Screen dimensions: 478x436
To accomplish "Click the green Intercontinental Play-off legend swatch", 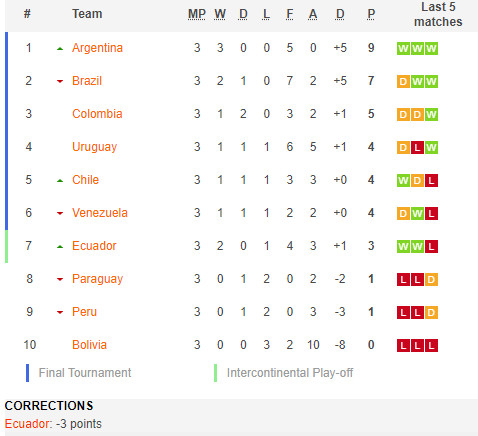I will [x=215, y=373].
